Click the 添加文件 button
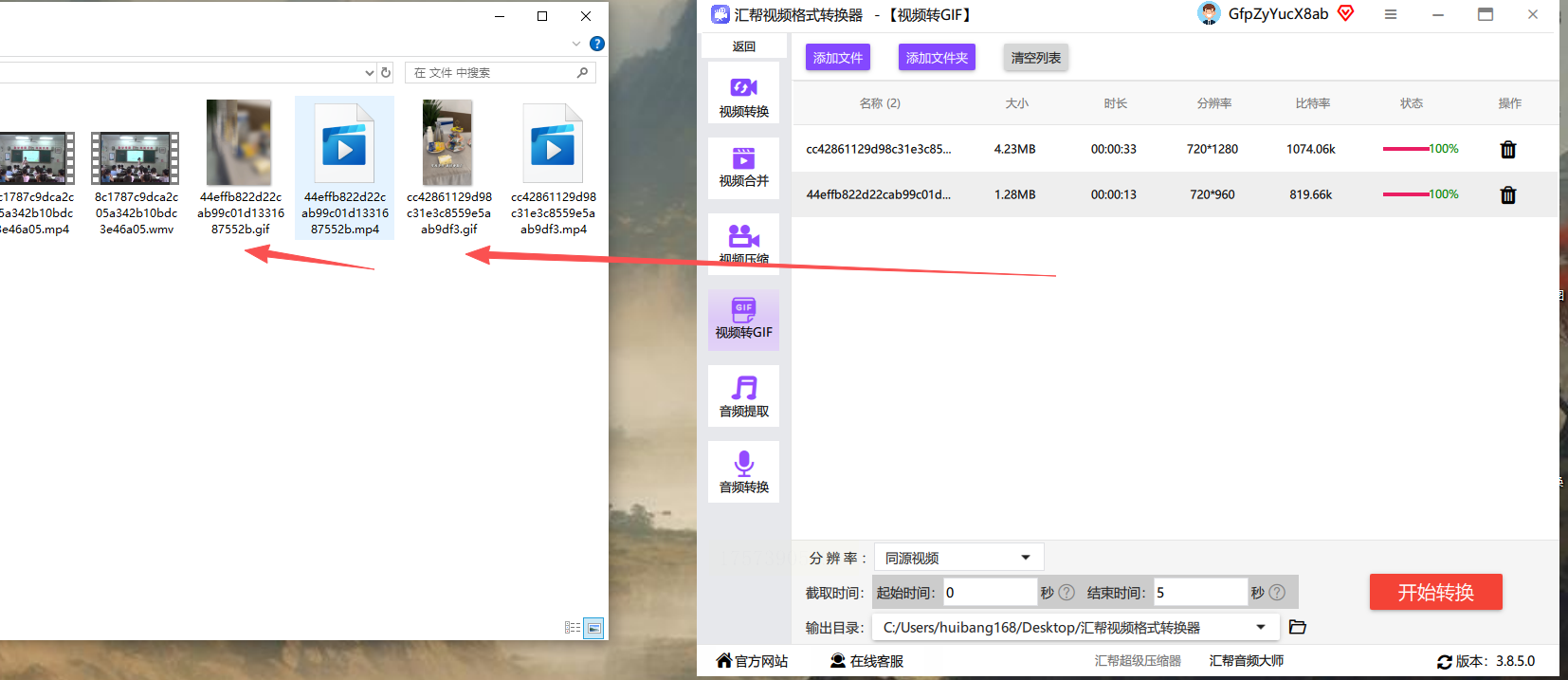The width and height of the screenshot is (1568, 680). click(838, 58)
